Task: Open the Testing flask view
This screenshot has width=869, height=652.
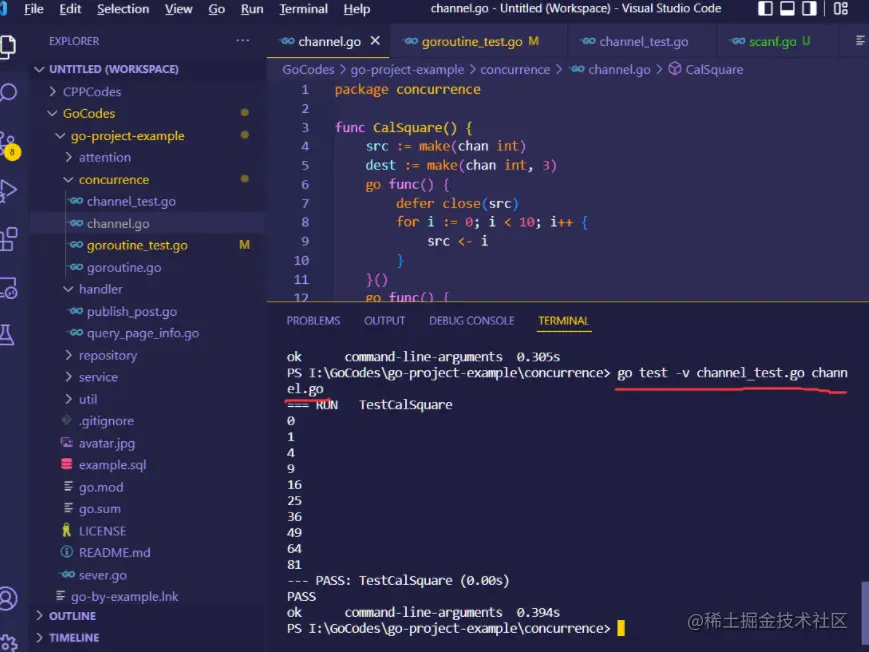Action: click(x=7, y=335)
